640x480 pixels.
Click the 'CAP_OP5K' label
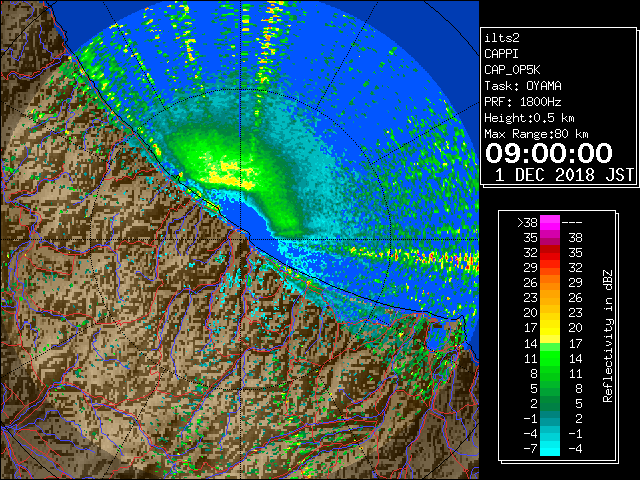tap(512, 70)
